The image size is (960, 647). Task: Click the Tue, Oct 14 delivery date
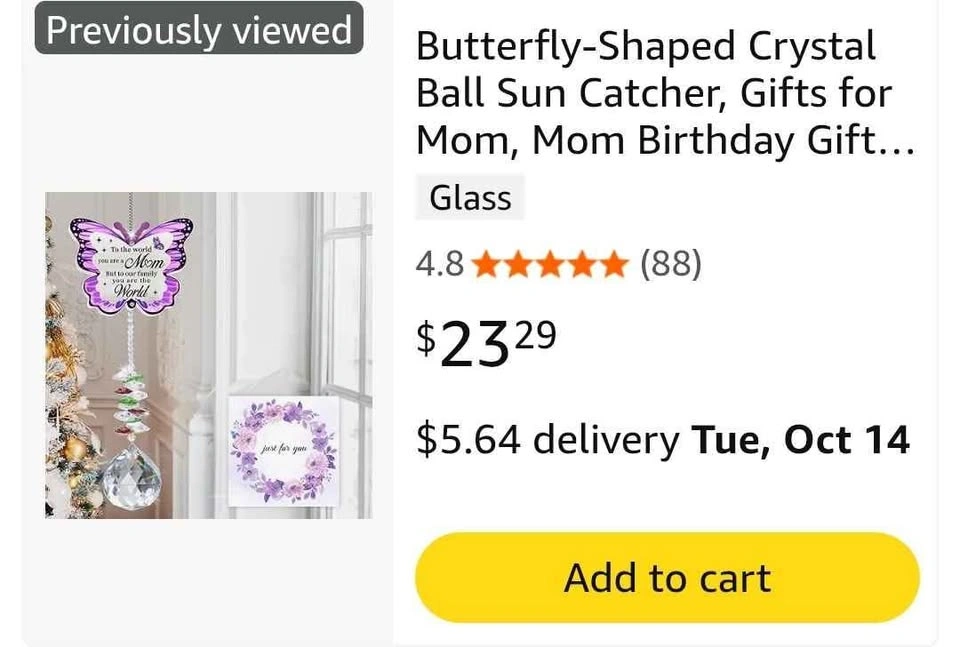[x=801, y=440]
